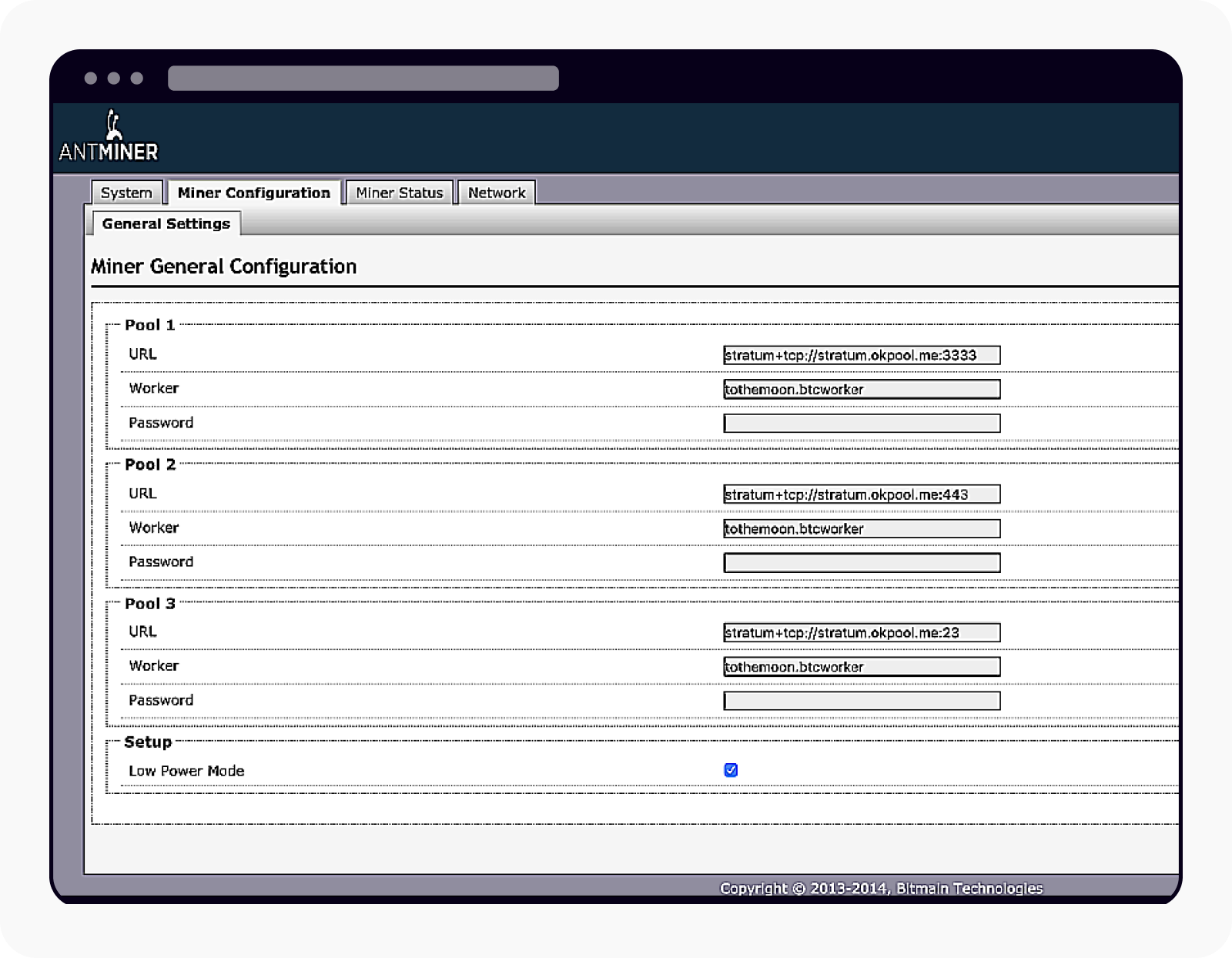Click the Pool 1 URL field

tap(861, 355)
